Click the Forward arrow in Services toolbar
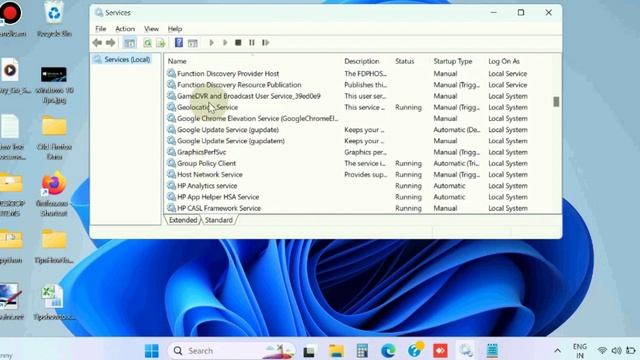Viewport: 640px width, 360px height. [x=110, y=42]
